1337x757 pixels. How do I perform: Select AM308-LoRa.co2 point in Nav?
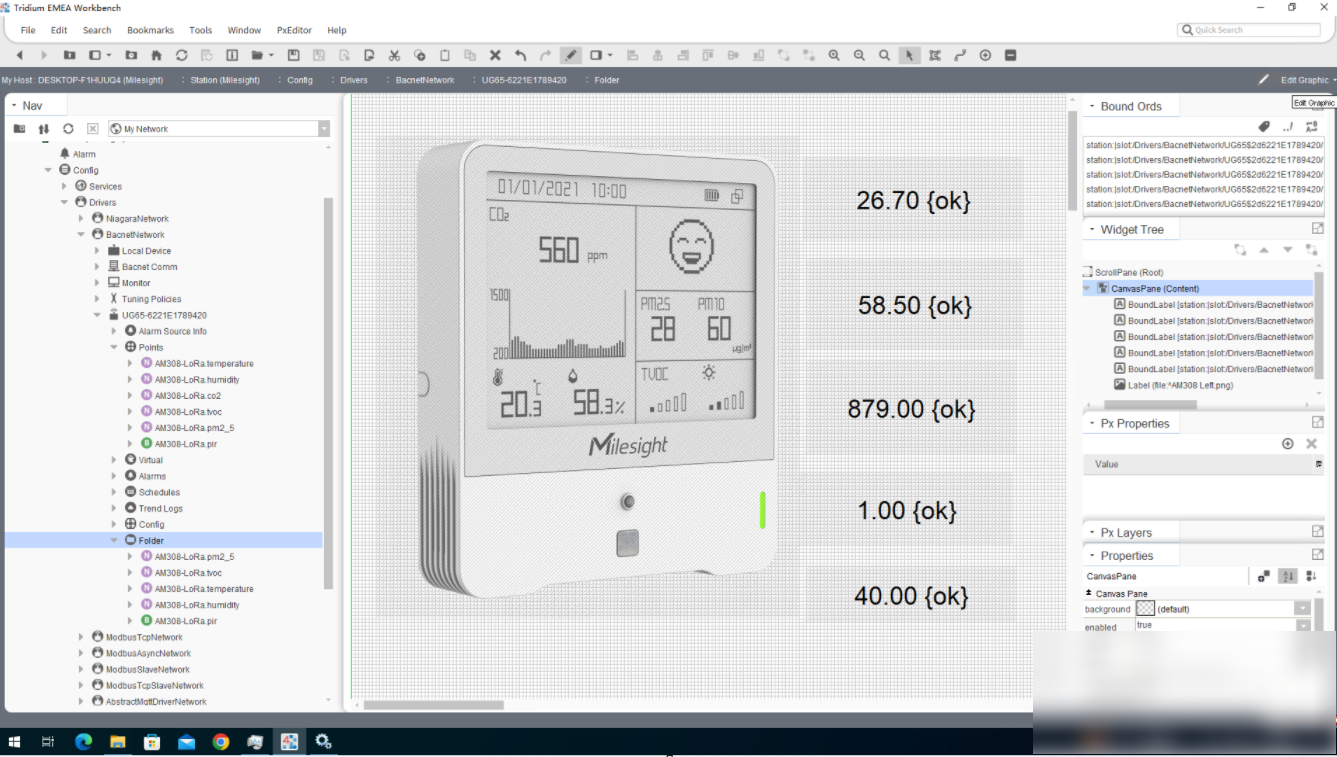pyautogui.click(x=187, y=395)
